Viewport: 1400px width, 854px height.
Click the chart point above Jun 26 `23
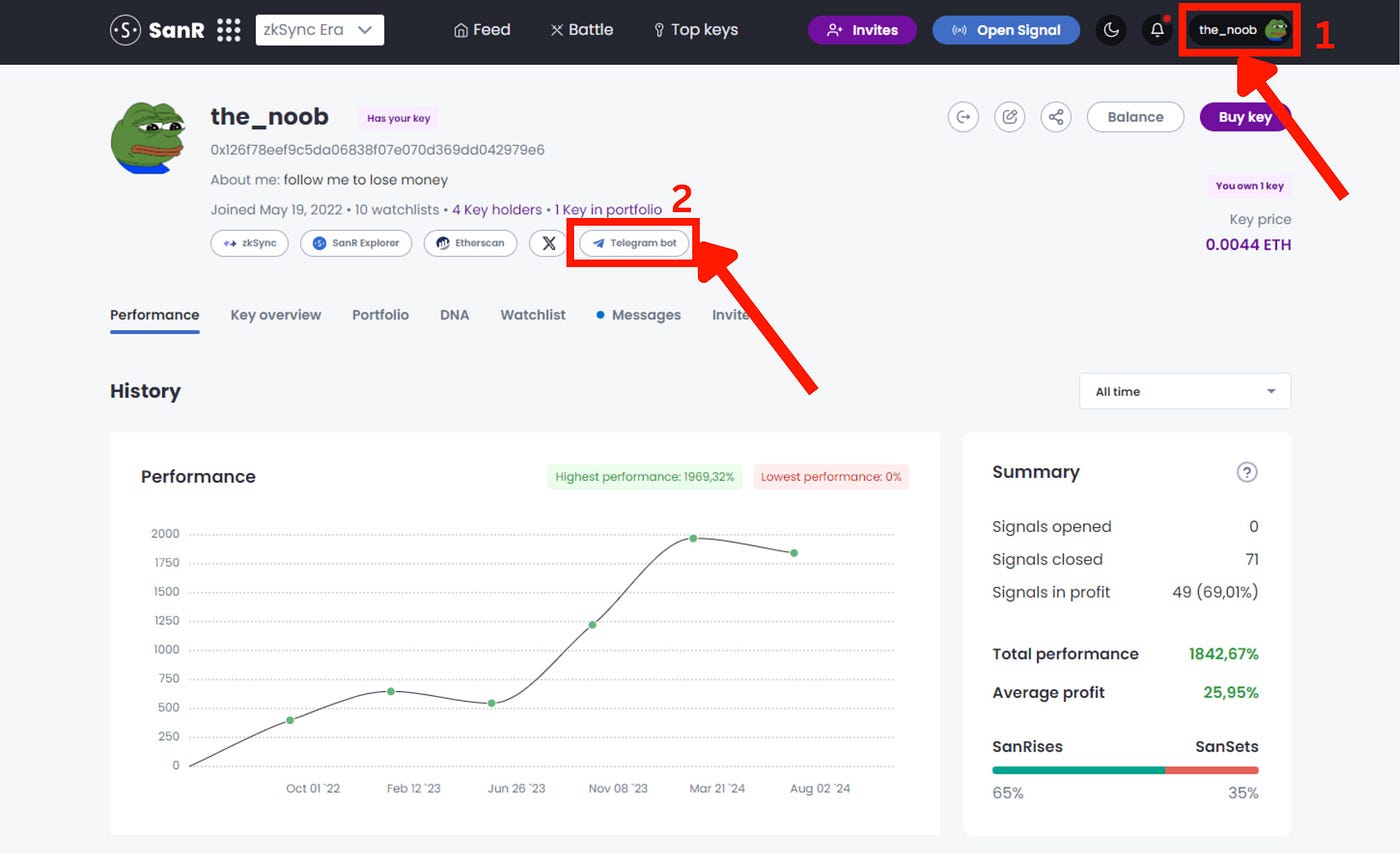(492, 703)
